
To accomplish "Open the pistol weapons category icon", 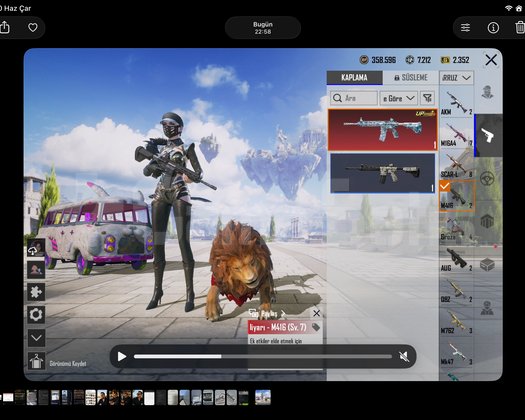I will (x=488, y=135).
